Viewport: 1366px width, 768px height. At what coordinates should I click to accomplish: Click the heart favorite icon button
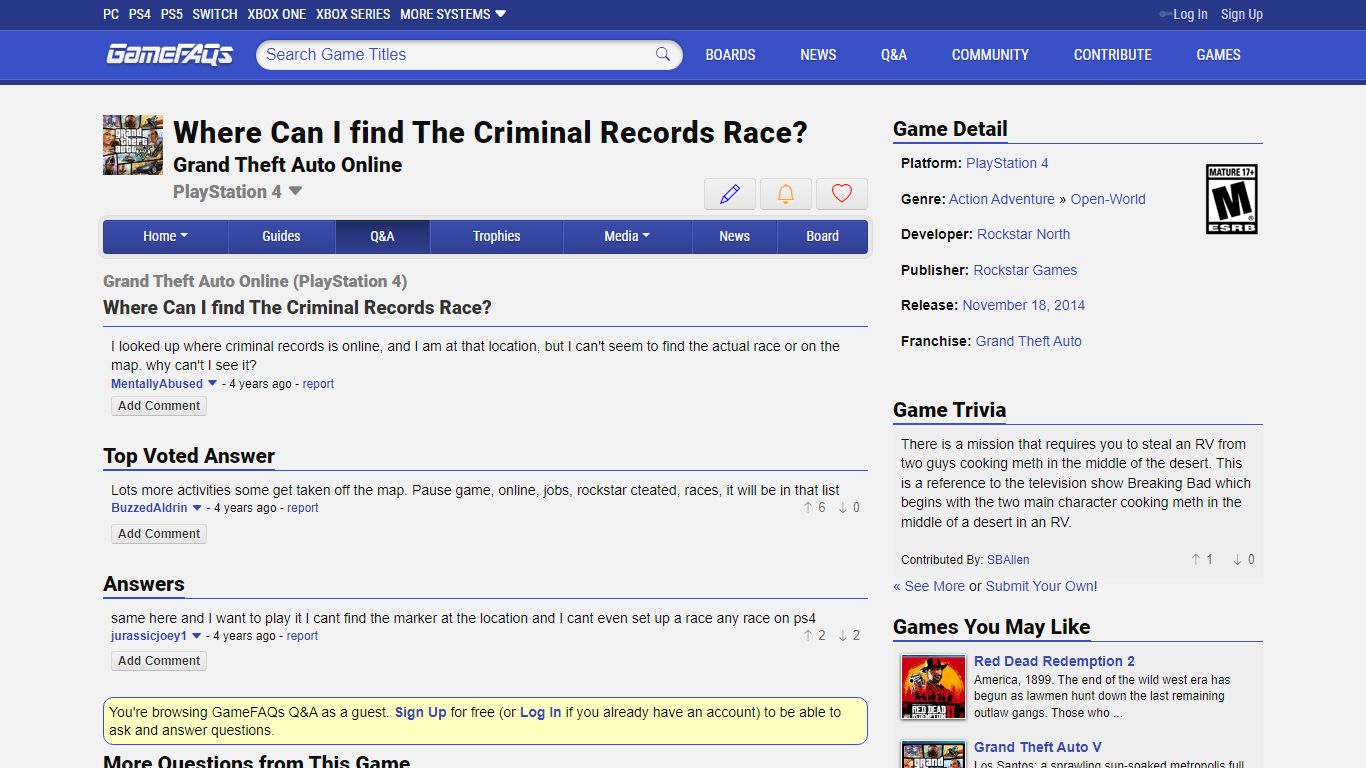pos(842,194)
